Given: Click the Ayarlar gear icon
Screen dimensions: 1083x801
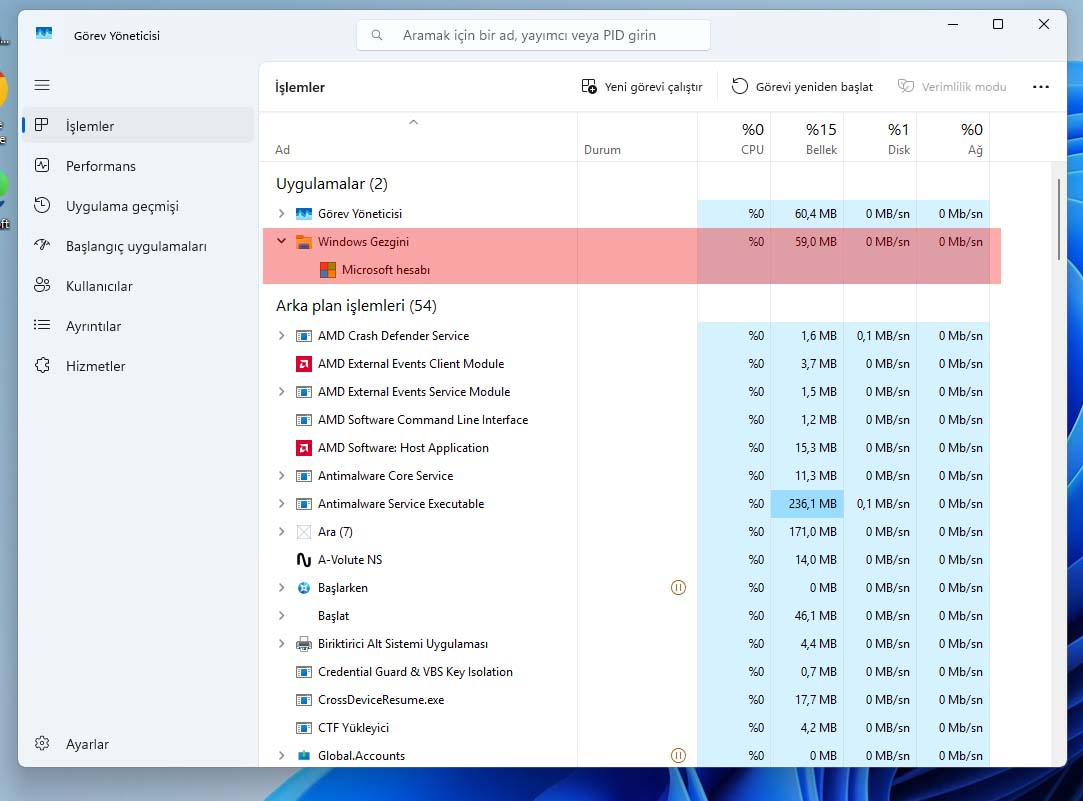Looking at the screenshot, I should 42,744.
